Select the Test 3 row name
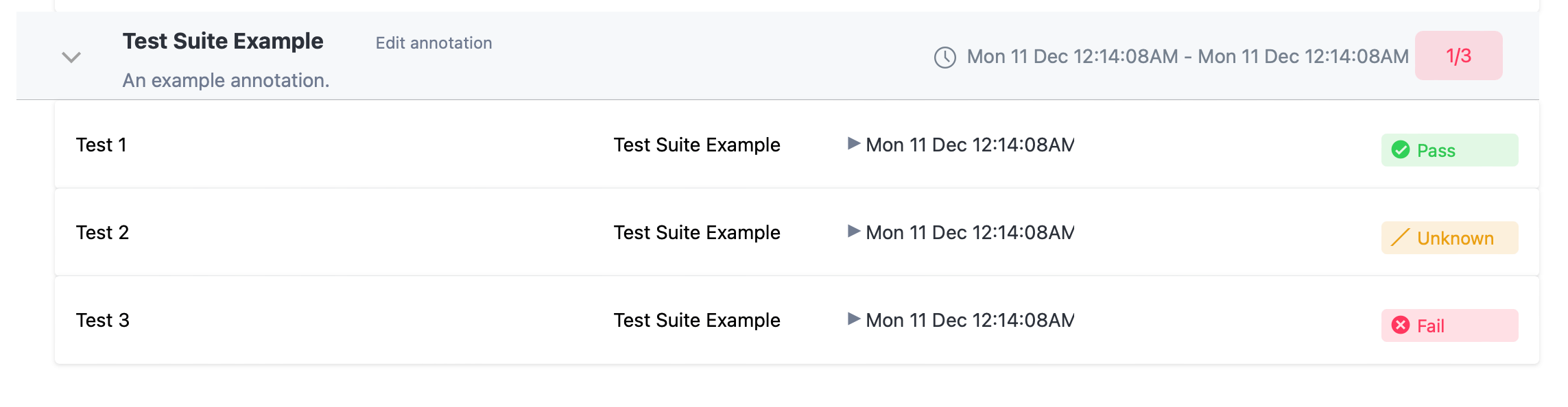This screenshot has width=1568, height=407. pyautogui.click(x=103, y=321)
